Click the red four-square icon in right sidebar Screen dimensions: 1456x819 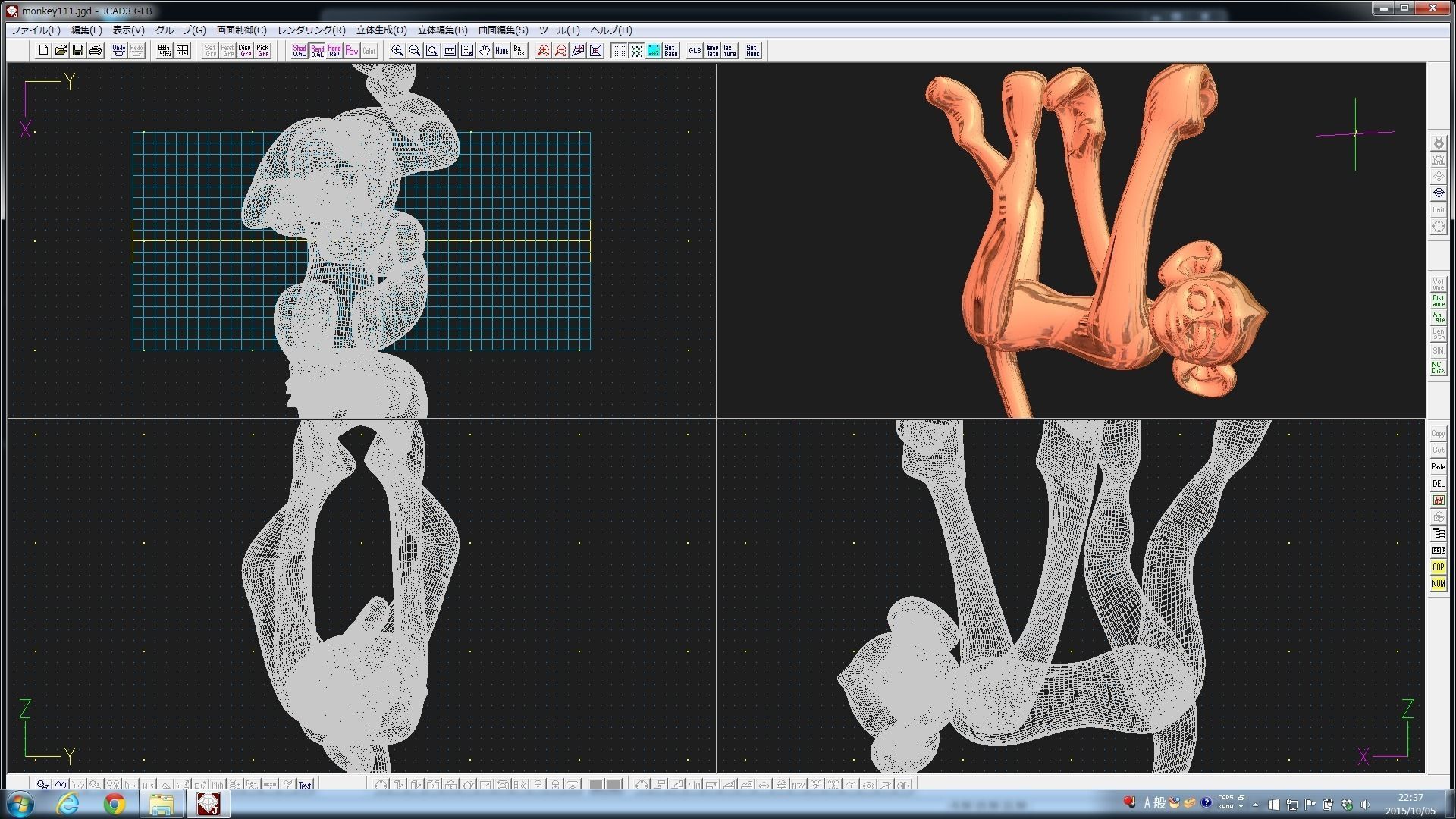click(1439, 500)
